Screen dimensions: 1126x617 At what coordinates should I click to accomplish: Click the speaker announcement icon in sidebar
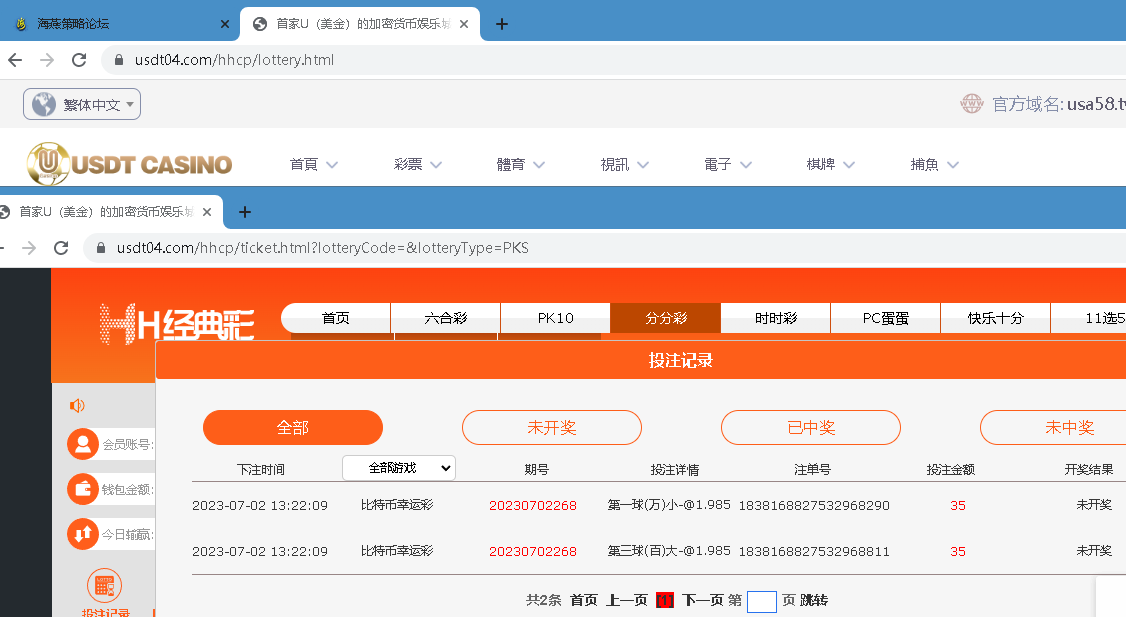(x=77, y=406)
